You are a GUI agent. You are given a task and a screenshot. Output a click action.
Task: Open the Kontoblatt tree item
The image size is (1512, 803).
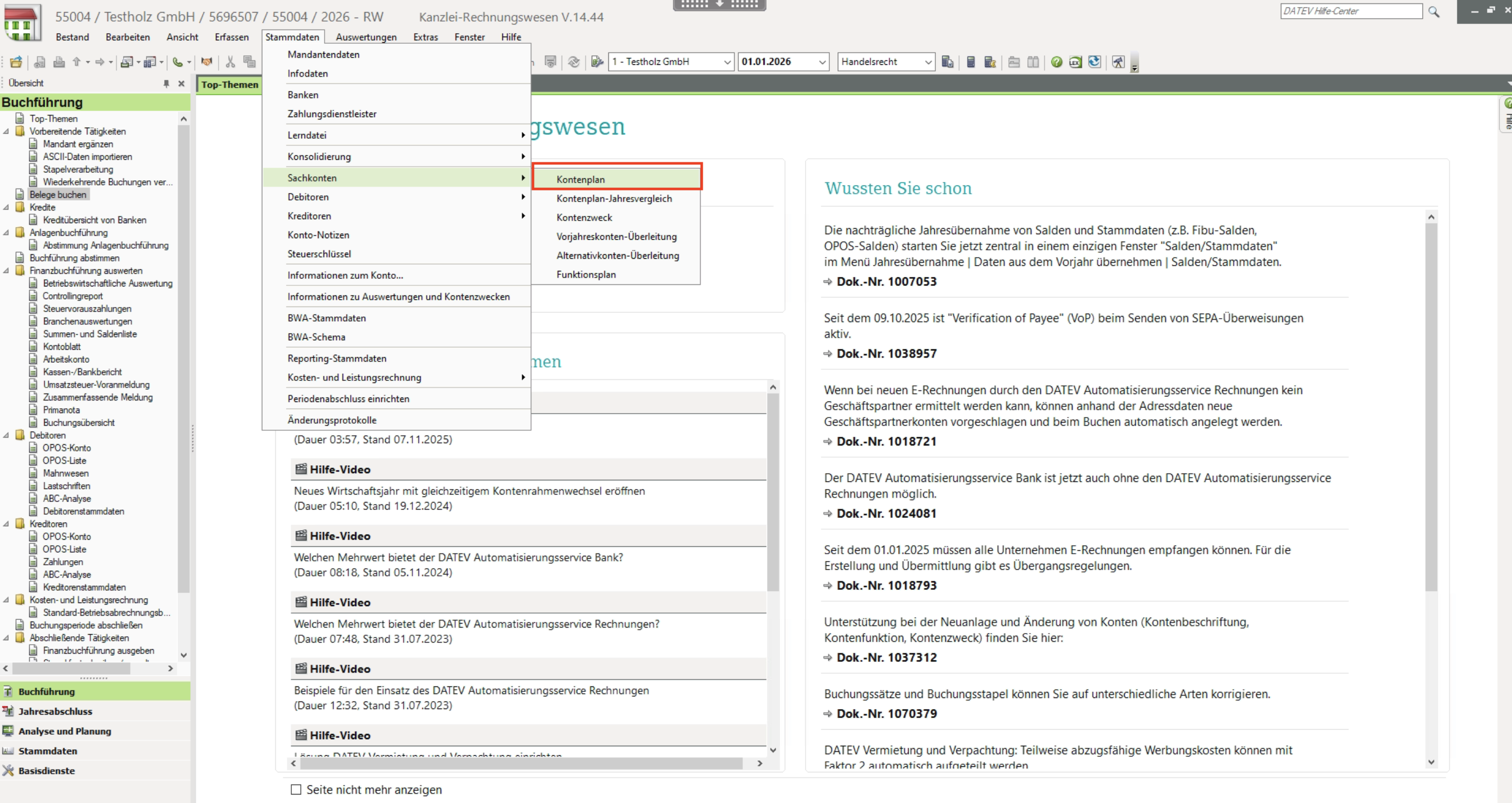click(62, 346)
